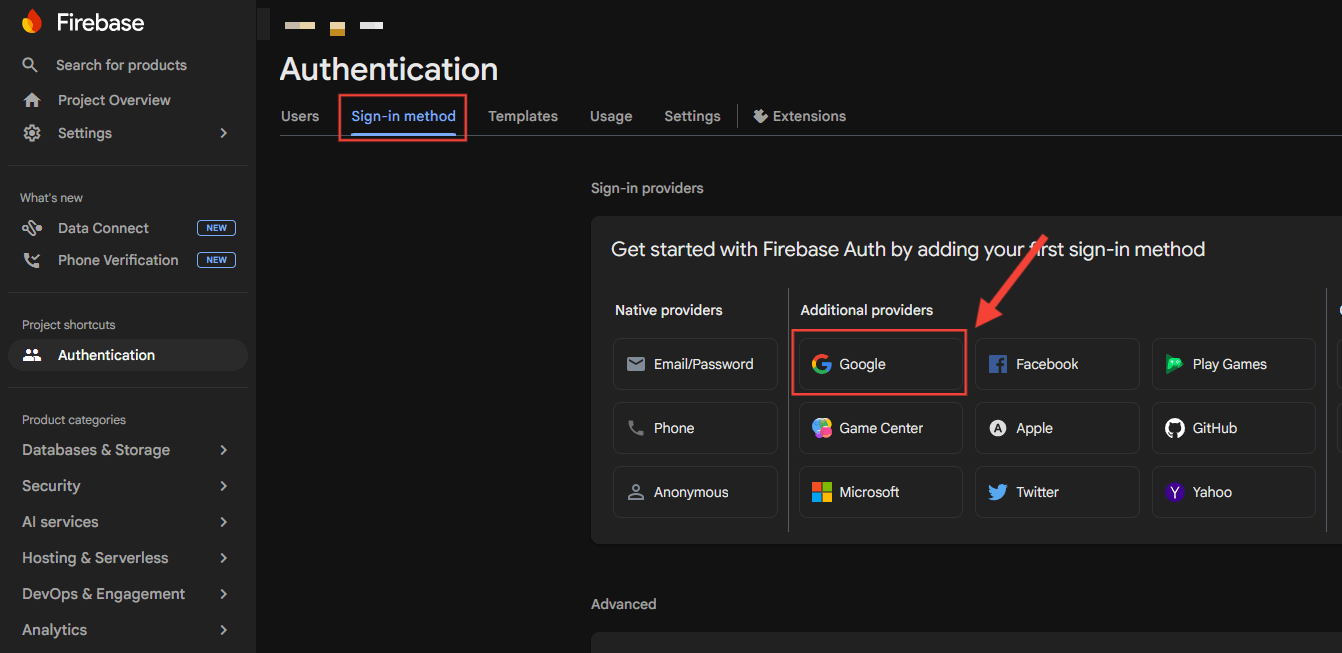1342x653 pixels.
Task: Open the Authentication Settings tab
Action: click(692, 116)
